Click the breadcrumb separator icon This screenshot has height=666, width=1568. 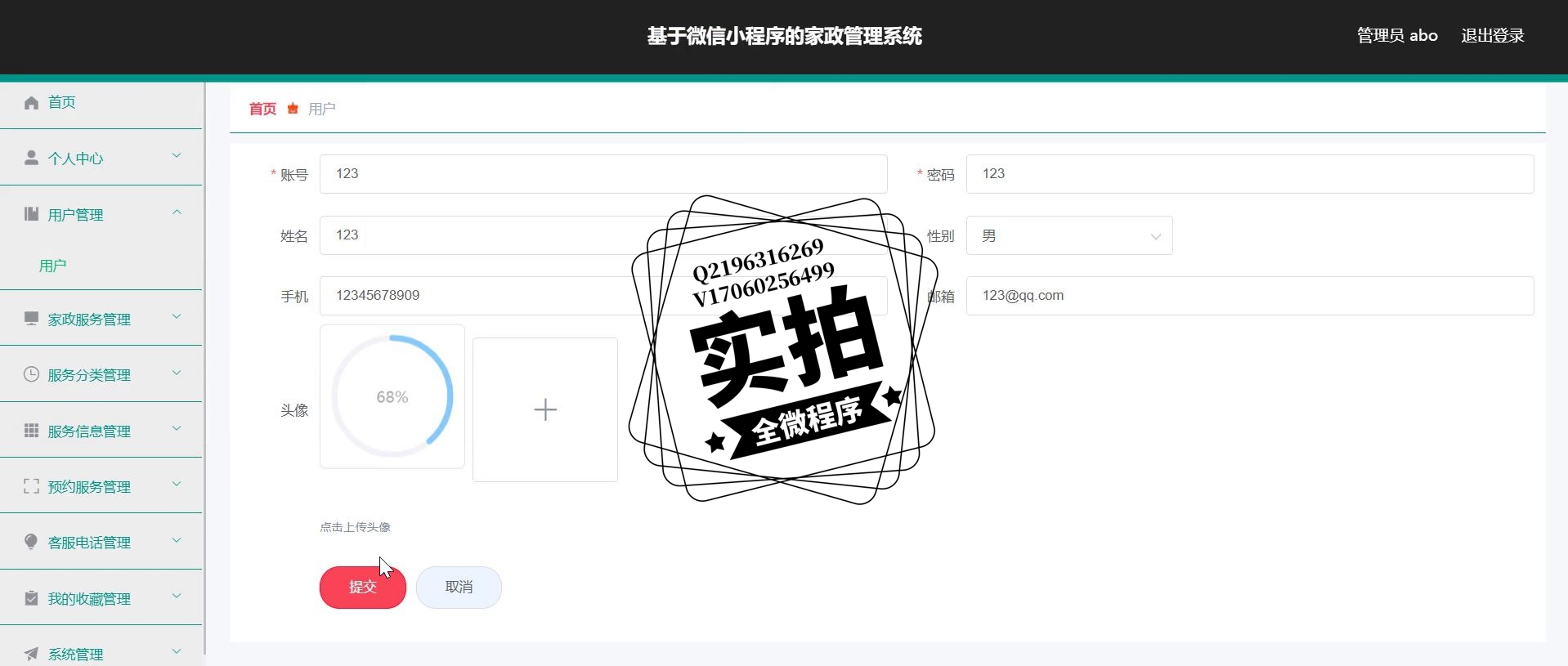tap(293, 109)
